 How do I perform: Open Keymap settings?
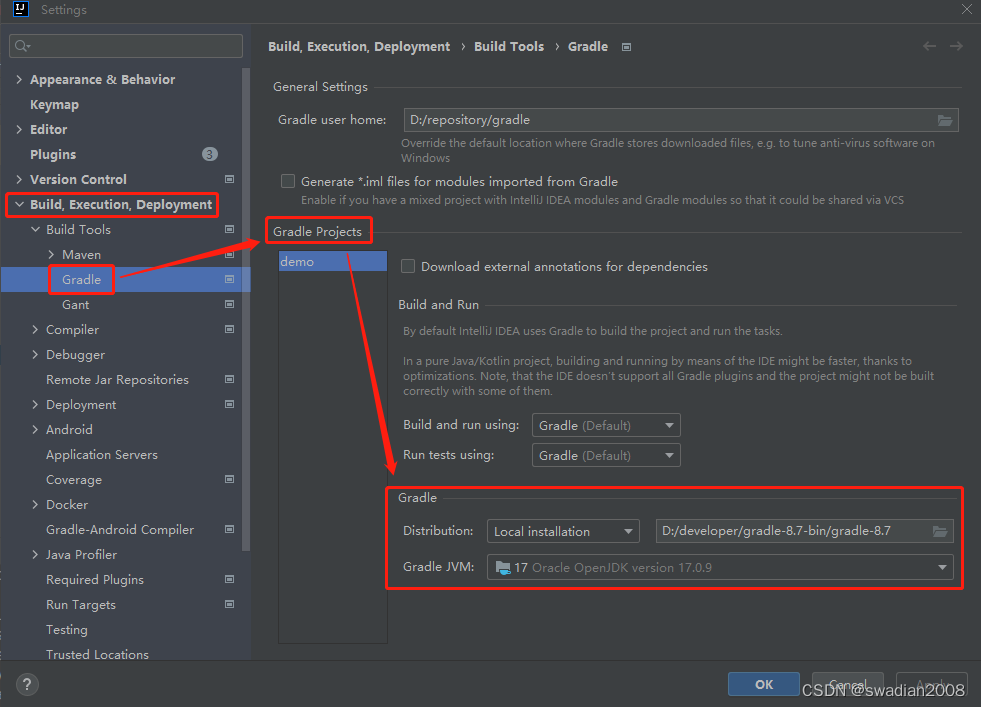tap(54, 104)
